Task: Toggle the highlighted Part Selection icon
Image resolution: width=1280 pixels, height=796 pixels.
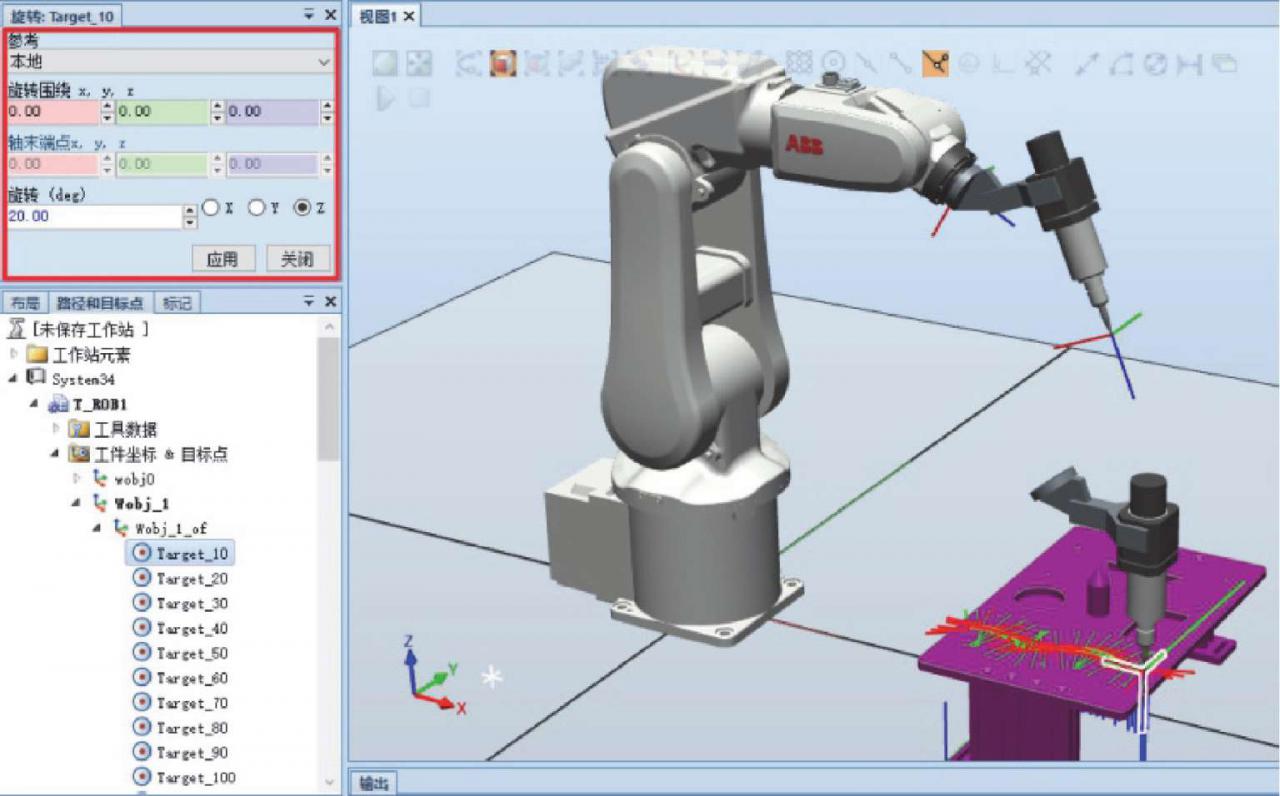Action: coord(502,64)
